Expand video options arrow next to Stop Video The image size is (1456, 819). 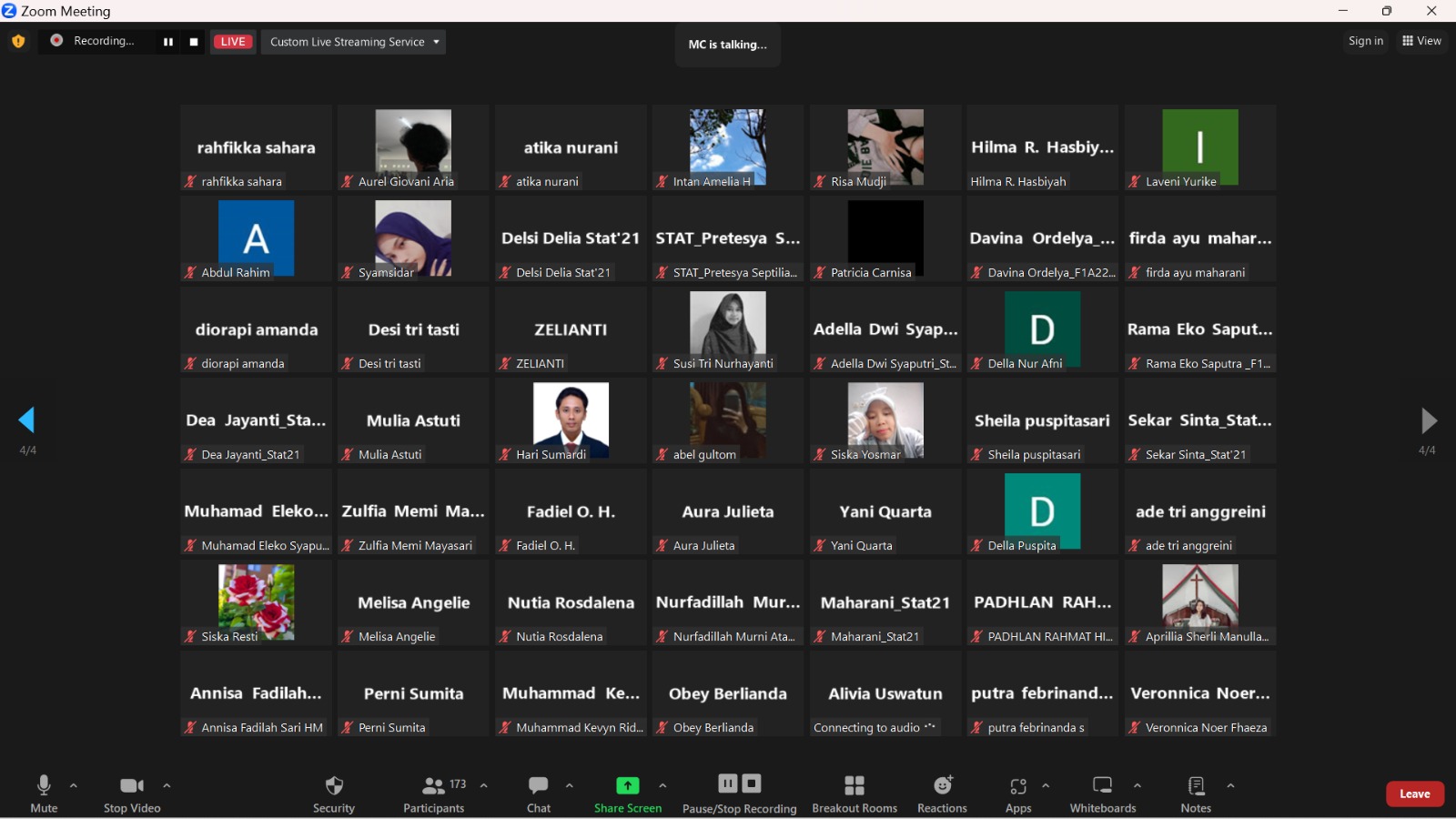click(167, 785)
